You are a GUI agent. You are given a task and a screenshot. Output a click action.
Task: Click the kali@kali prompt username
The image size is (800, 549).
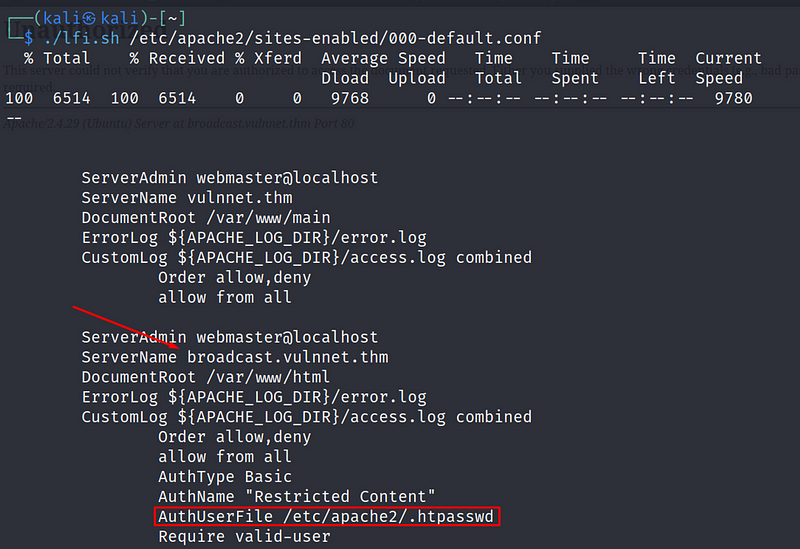90,18
